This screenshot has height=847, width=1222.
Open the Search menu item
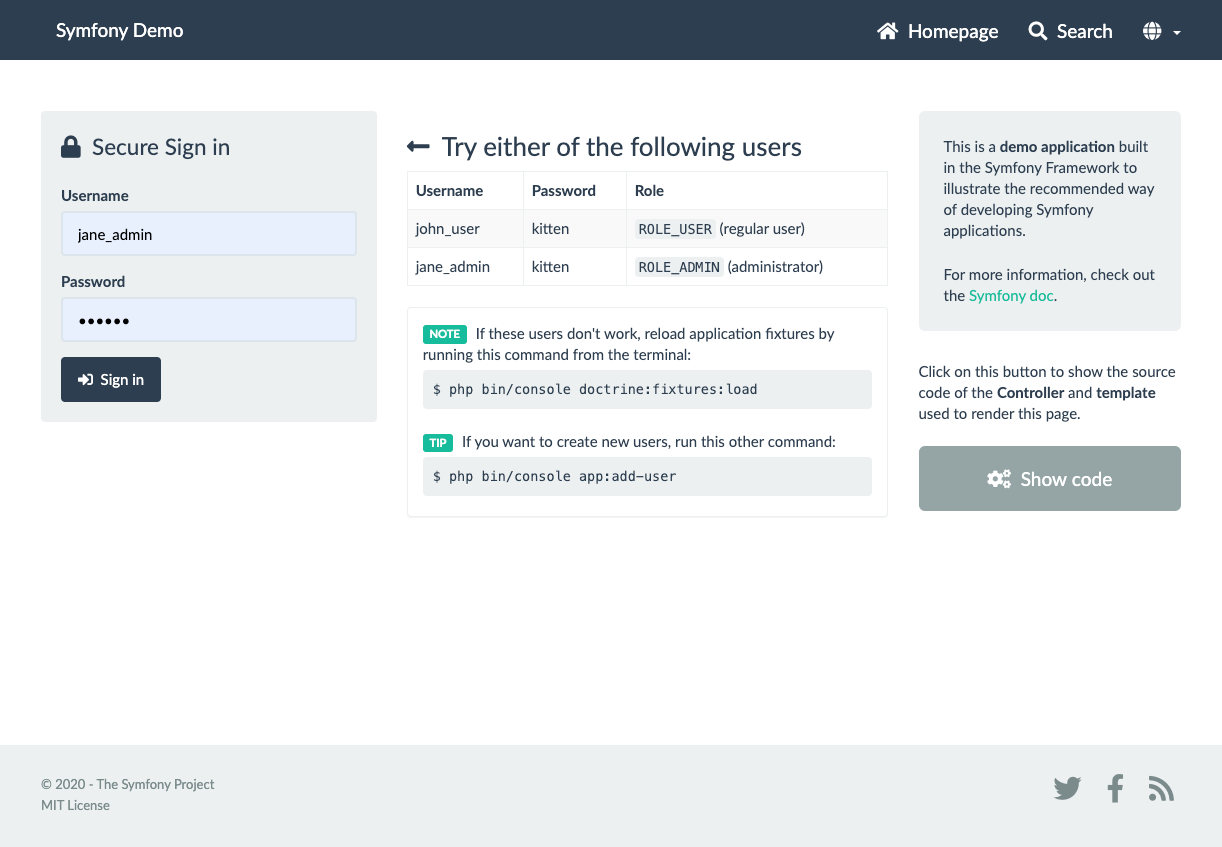tap(1070, 31)
